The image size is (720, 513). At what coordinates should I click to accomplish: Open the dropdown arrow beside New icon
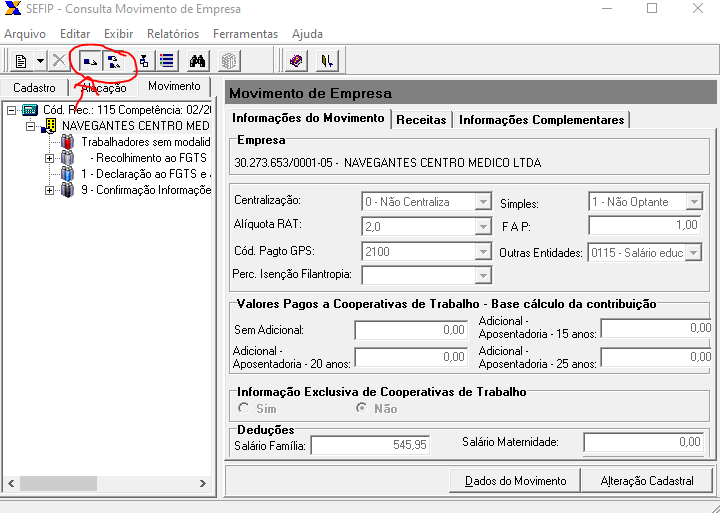click(x=40, y=61)
